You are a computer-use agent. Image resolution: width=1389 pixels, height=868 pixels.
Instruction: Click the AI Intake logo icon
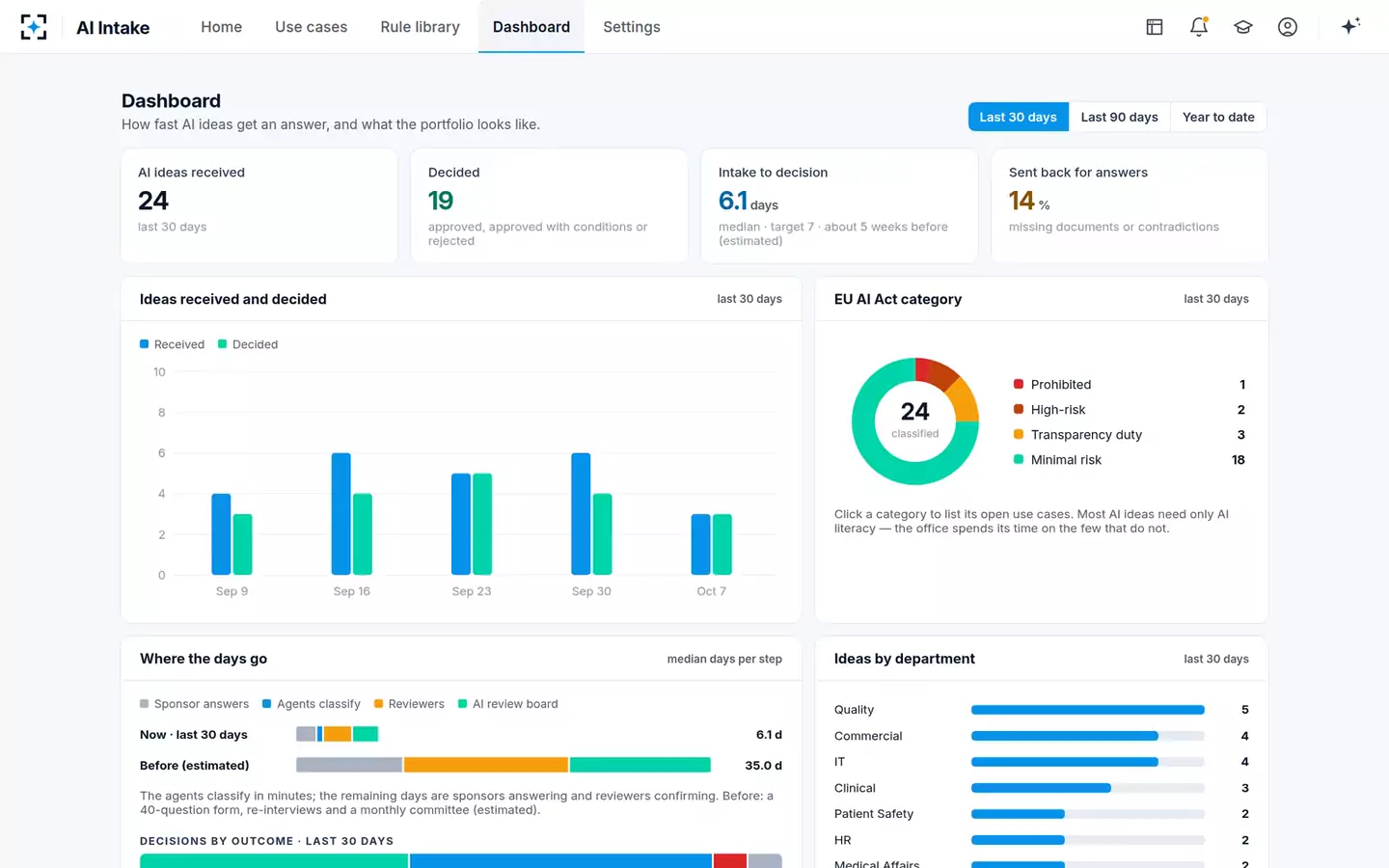pyautogui.click(x=34, y=27)
